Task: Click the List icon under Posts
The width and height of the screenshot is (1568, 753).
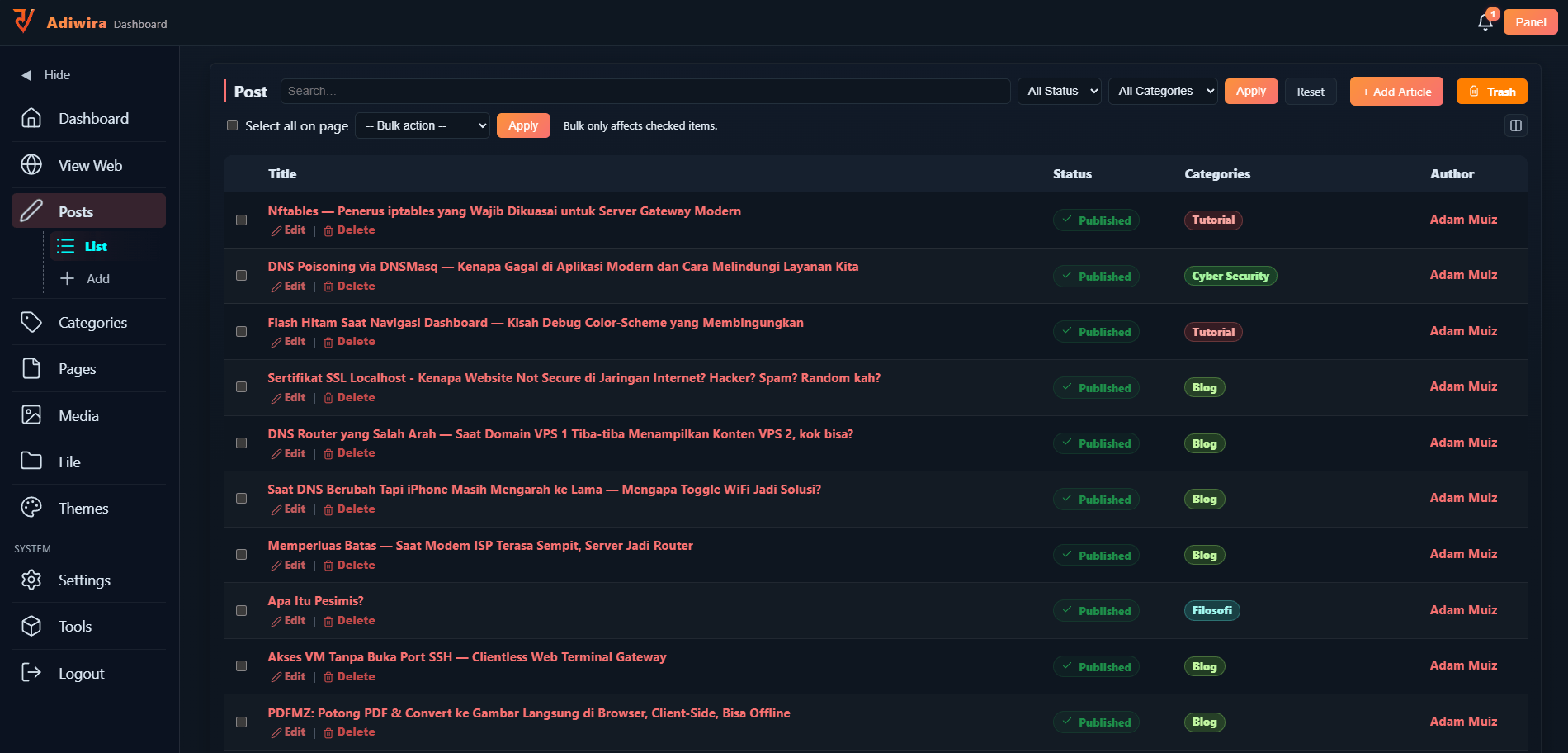Action: (x=66, y=246)
